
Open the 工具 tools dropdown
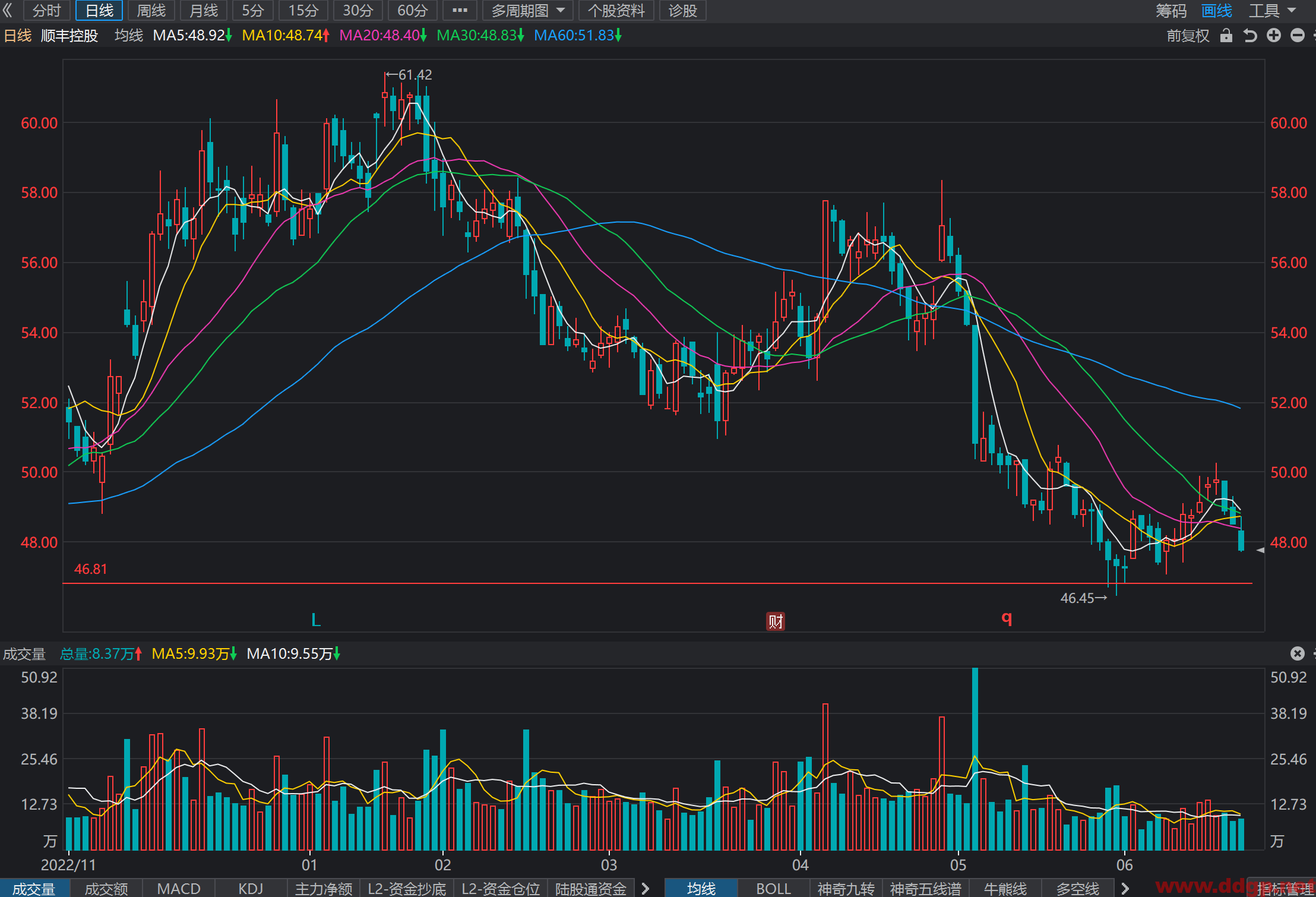pyautogui.click(x=1272, y=11)
